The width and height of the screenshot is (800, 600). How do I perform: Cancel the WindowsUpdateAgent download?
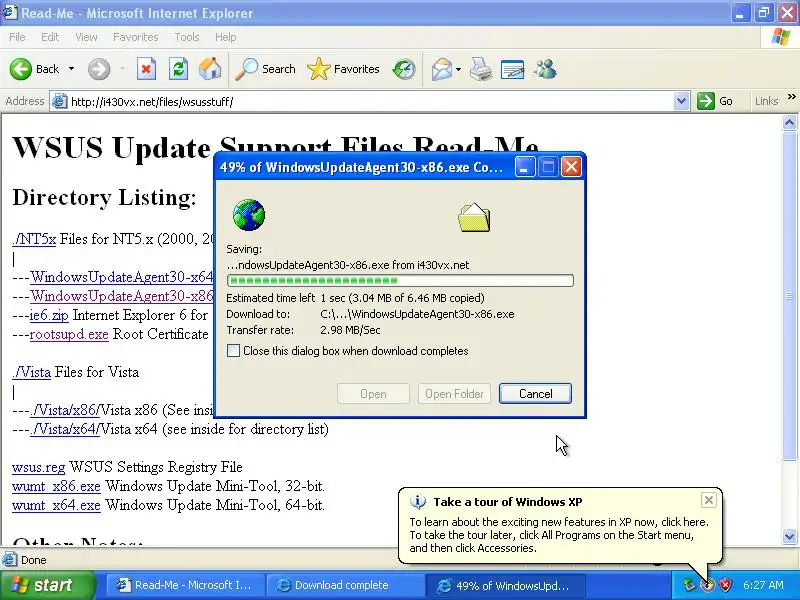[535, 393]
